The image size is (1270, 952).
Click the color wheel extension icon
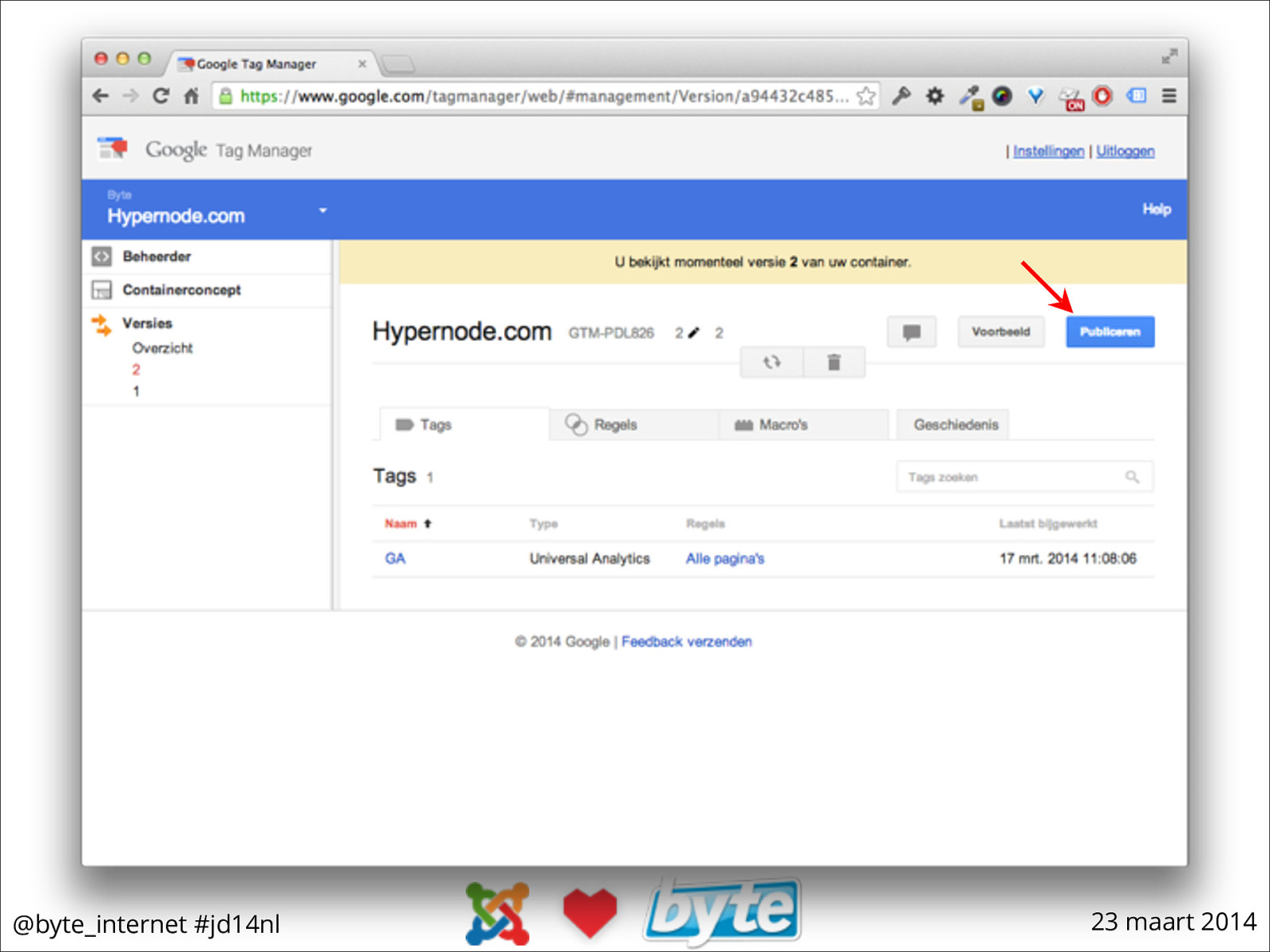click(x=1003, y=96)
